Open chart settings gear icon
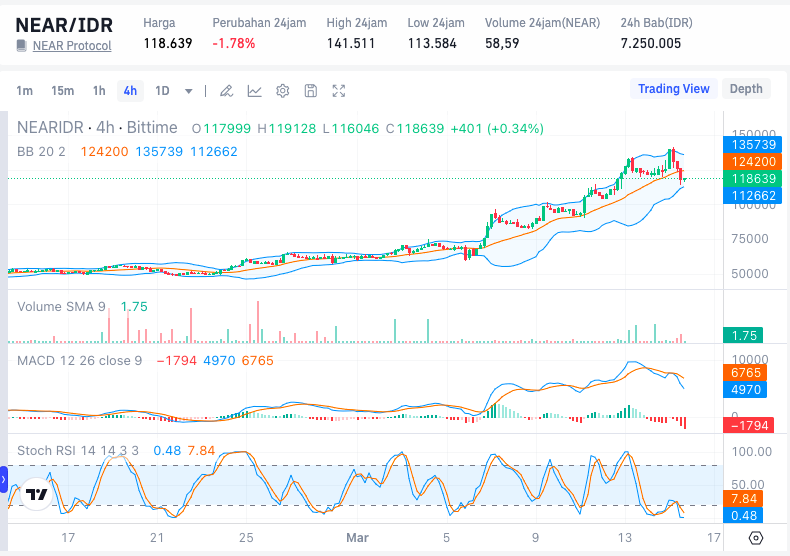Screen dimensions: 790x556 tap(283, 91)
